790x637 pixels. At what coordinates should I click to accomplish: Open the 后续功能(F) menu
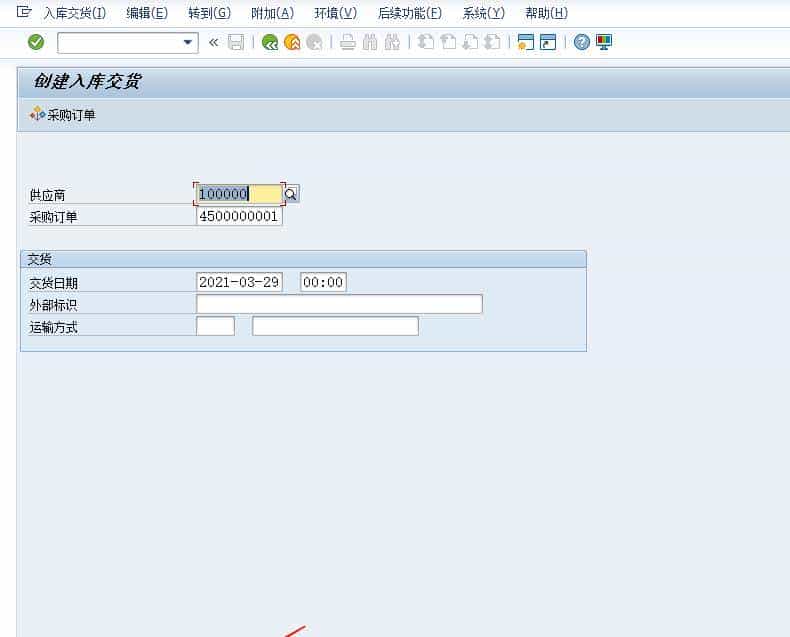pyautogui.click(x=410, y=13)
